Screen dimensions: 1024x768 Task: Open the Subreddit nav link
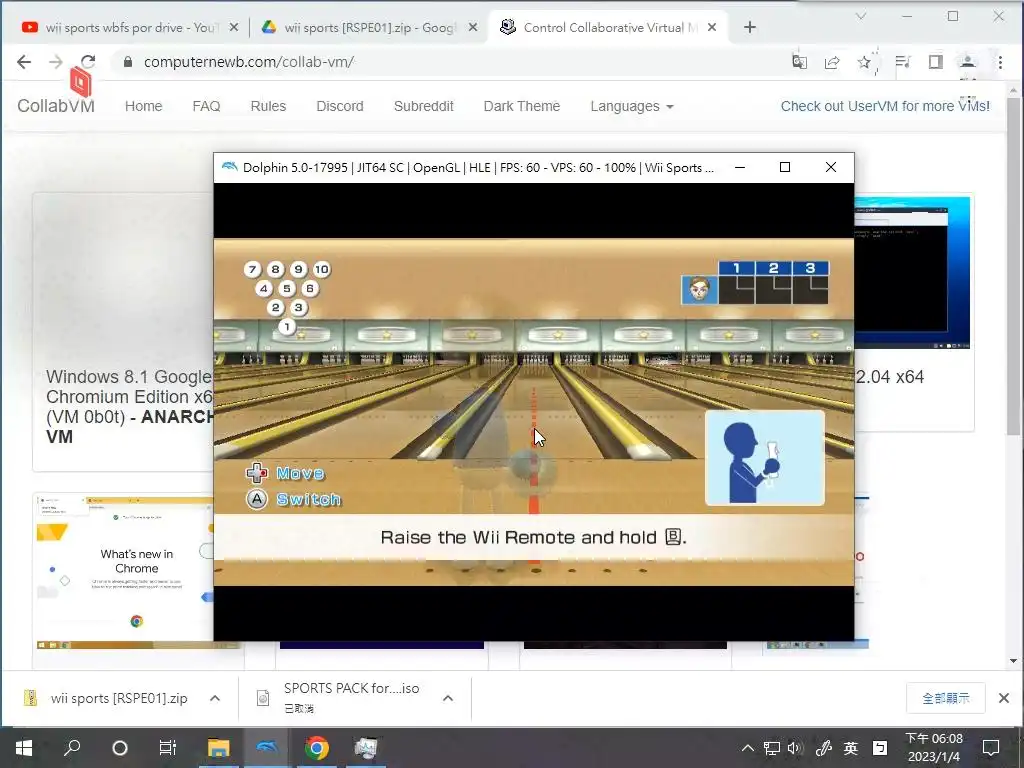coord(423,106)
